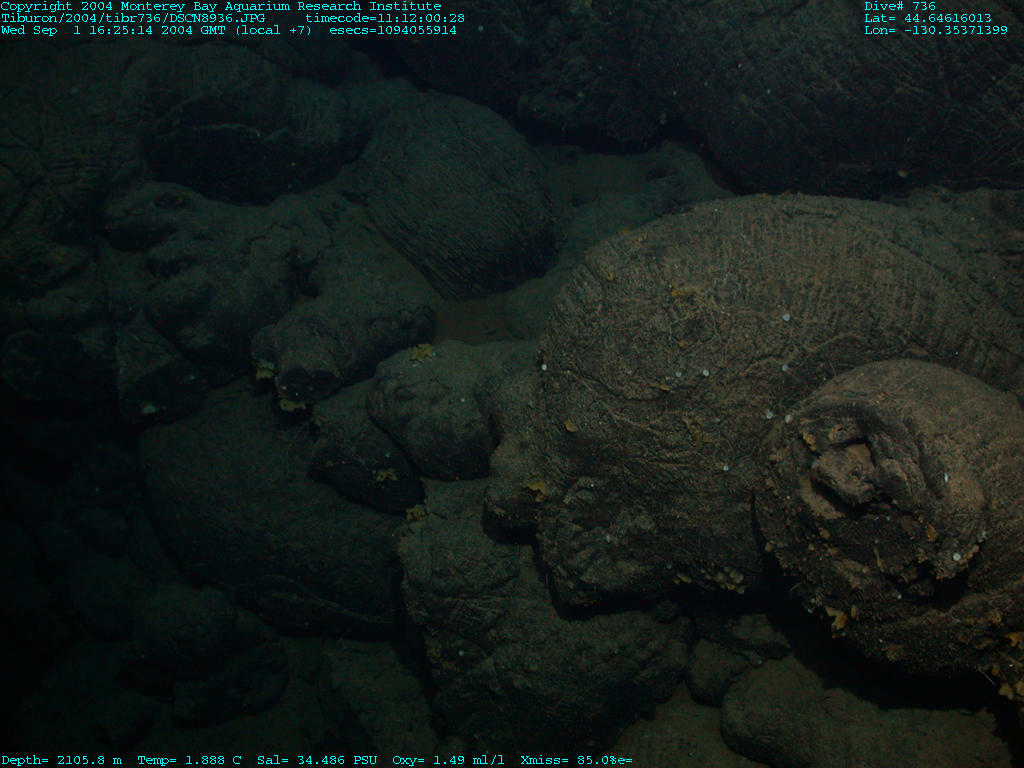Click the yellow organism on center rock top
The height and width of the screenshot is (768, 1024).
(421, 352)
